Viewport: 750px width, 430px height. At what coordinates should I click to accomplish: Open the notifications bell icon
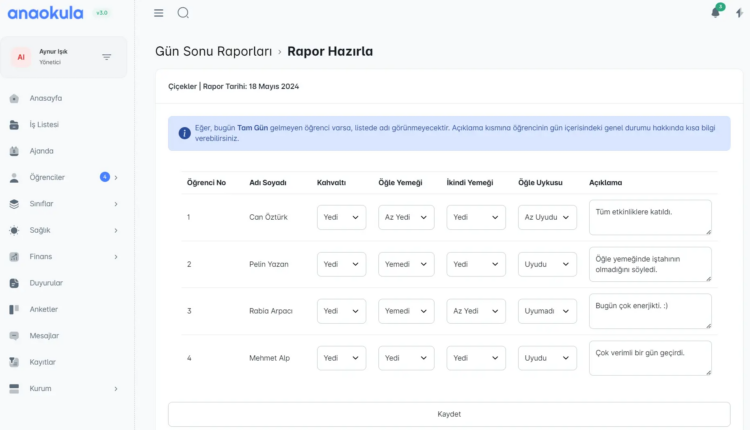pyautogui.click(x=715, y=13)
